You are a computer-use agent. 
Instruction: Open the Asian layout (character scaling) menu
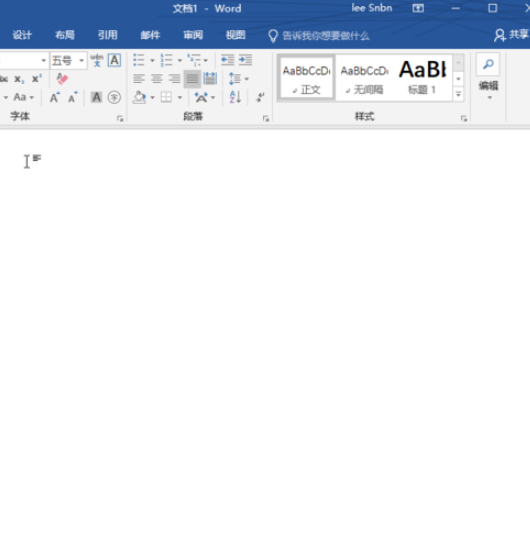[205, 97]
